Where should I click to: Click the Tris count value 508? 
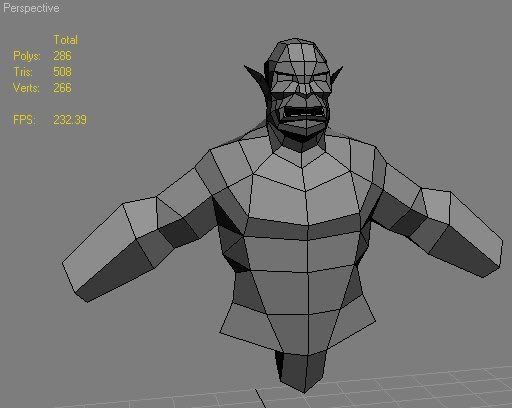coord(62,72)
